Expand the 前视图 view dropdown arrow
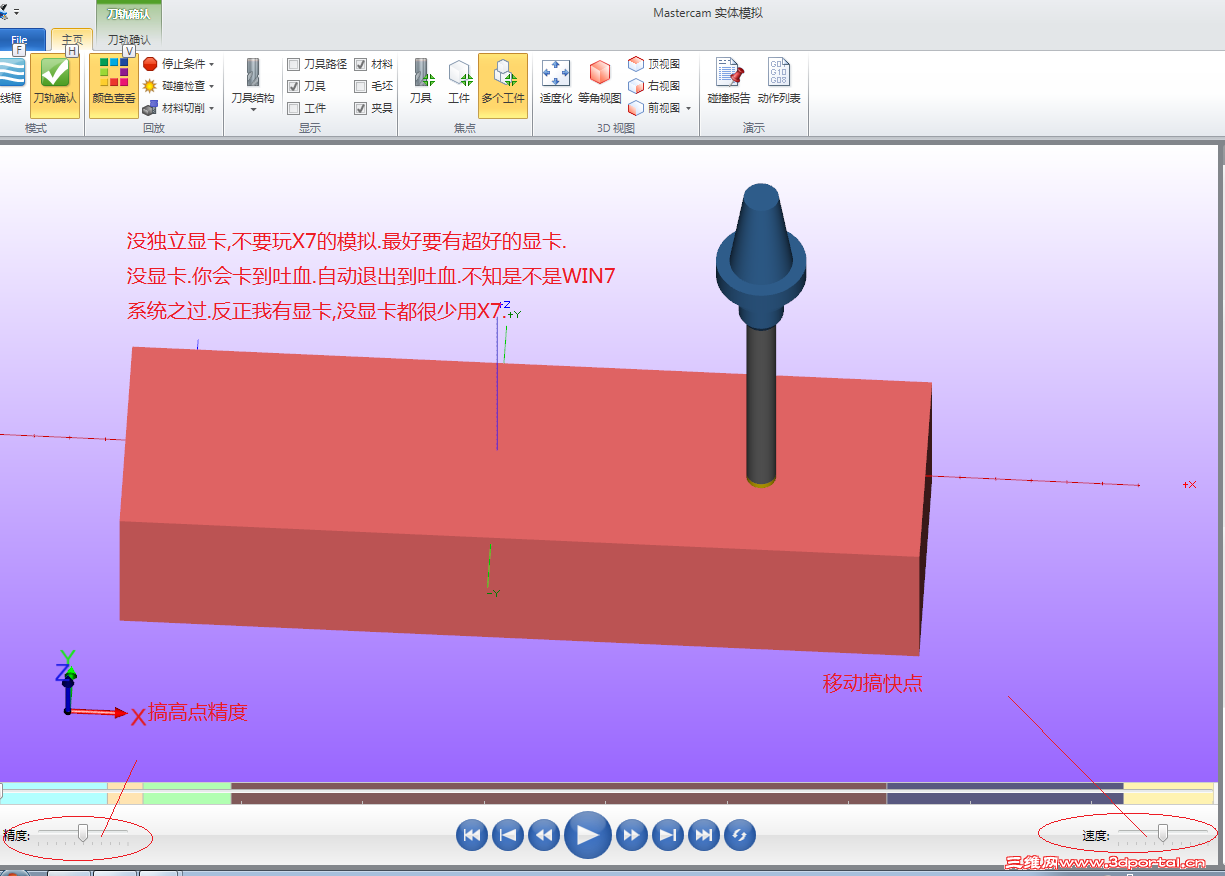The width and height of the screenshot is (1225, 876). (689, 108)
